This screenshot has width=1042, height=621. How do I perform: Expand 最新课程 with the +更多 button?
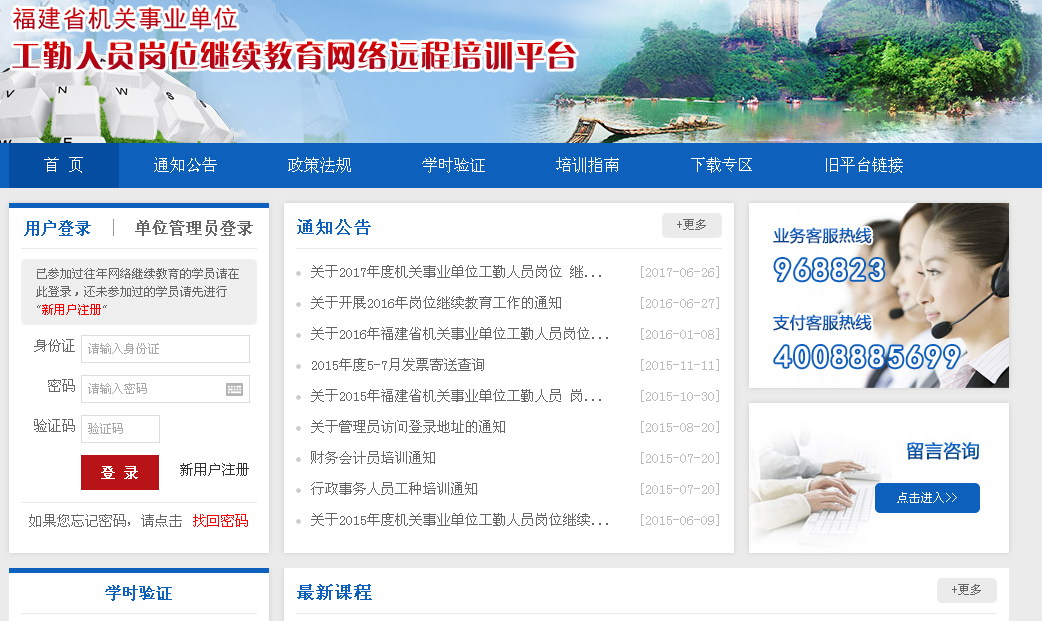(x=966, y=590)
